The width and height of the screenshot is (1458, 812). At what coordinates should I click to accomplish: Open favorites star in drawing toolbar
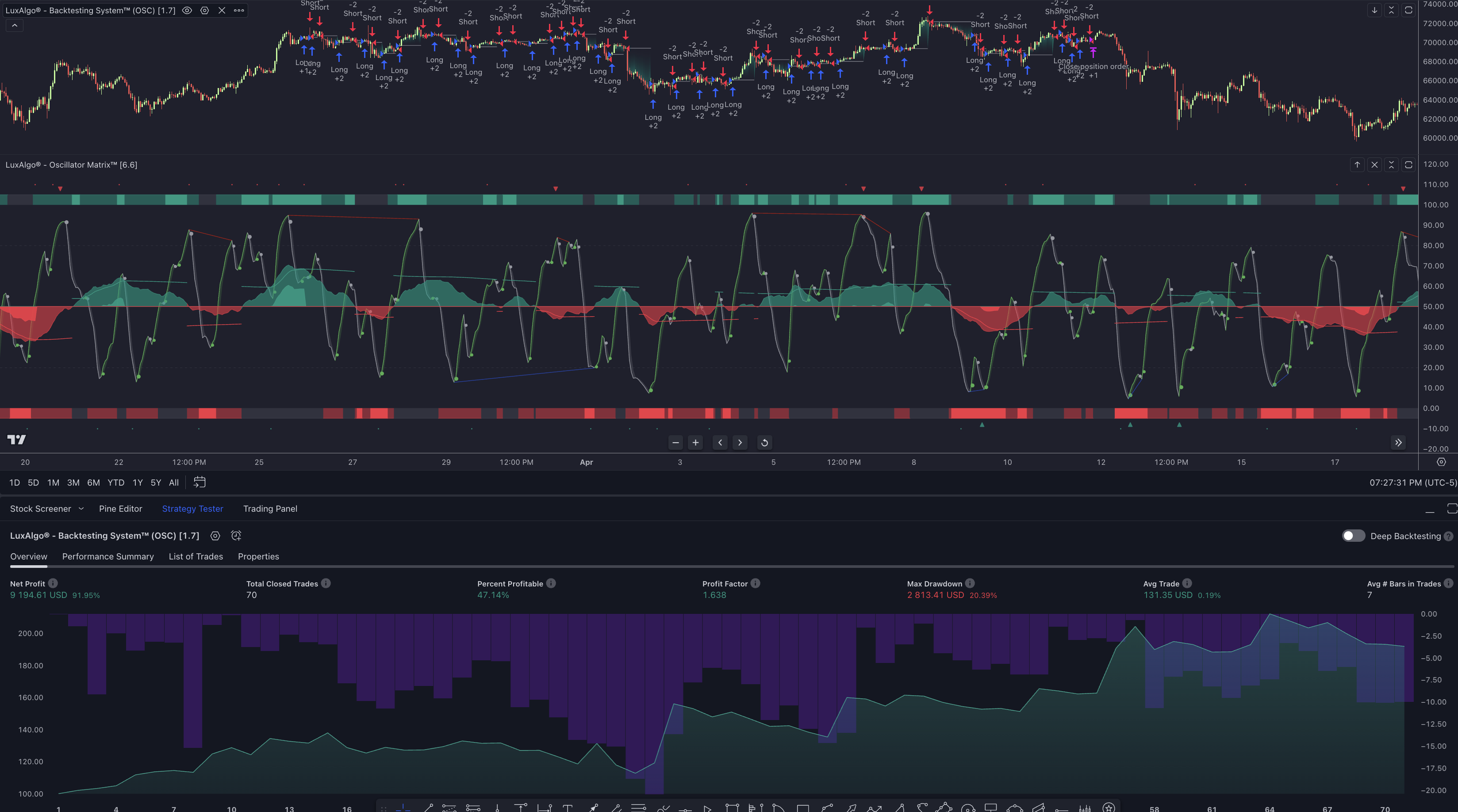point(1109,808)
